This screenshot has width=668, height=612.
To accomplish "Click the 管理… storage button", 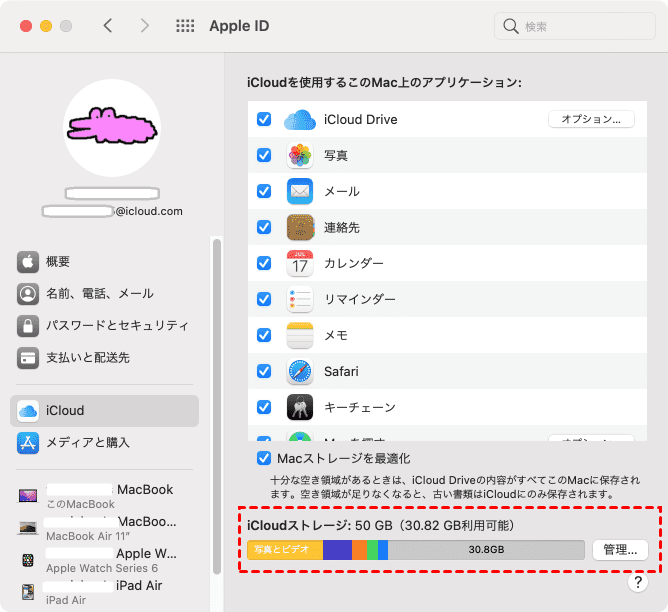I will tap(620, 549).
